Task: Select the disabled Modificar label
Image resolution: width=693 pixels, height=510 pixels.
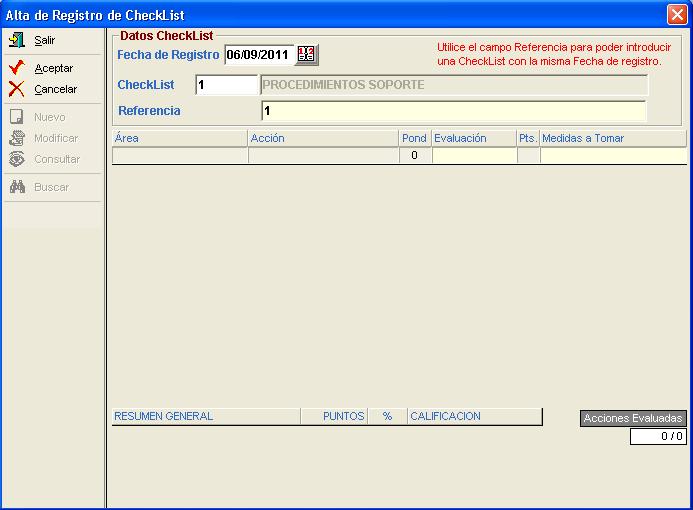Action: [x=56, y=138]
